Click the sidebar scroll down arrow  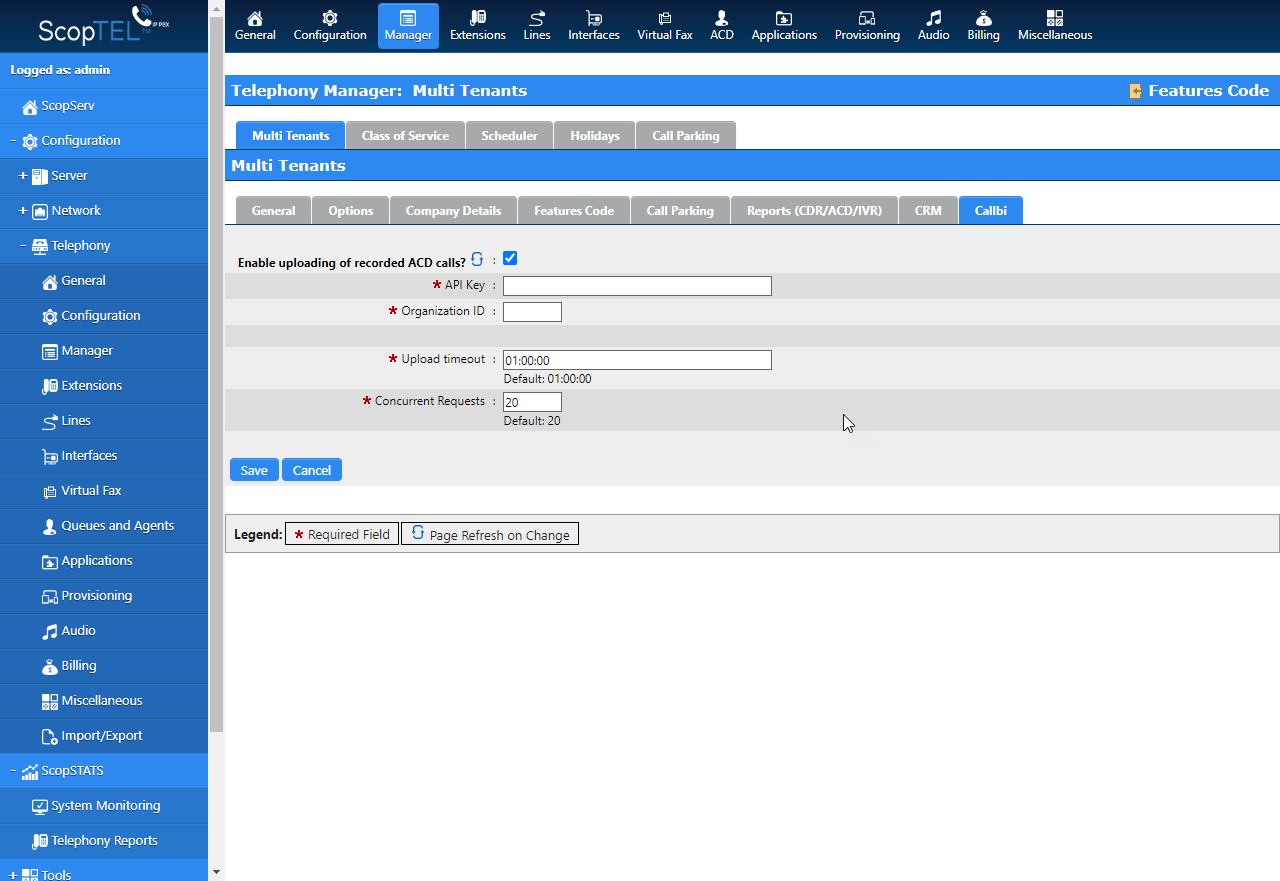click(x=216, y=872)
